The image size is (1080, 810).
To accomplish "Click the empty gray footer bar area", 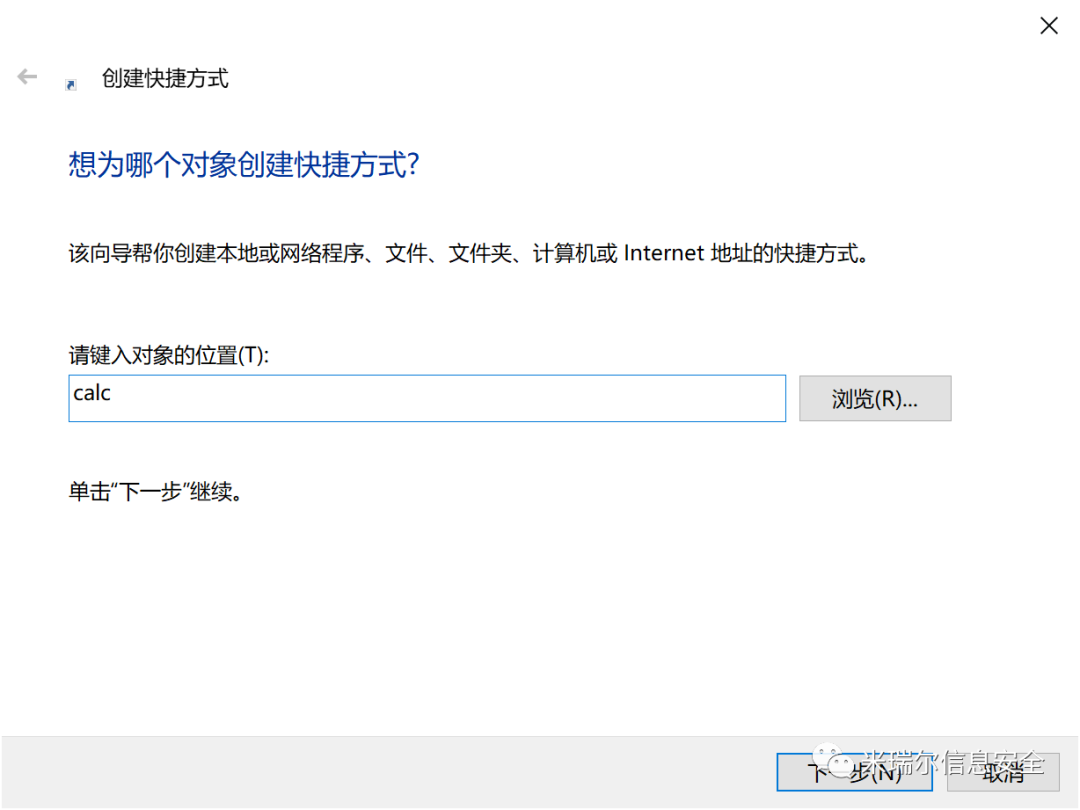I will click(386, 772).
